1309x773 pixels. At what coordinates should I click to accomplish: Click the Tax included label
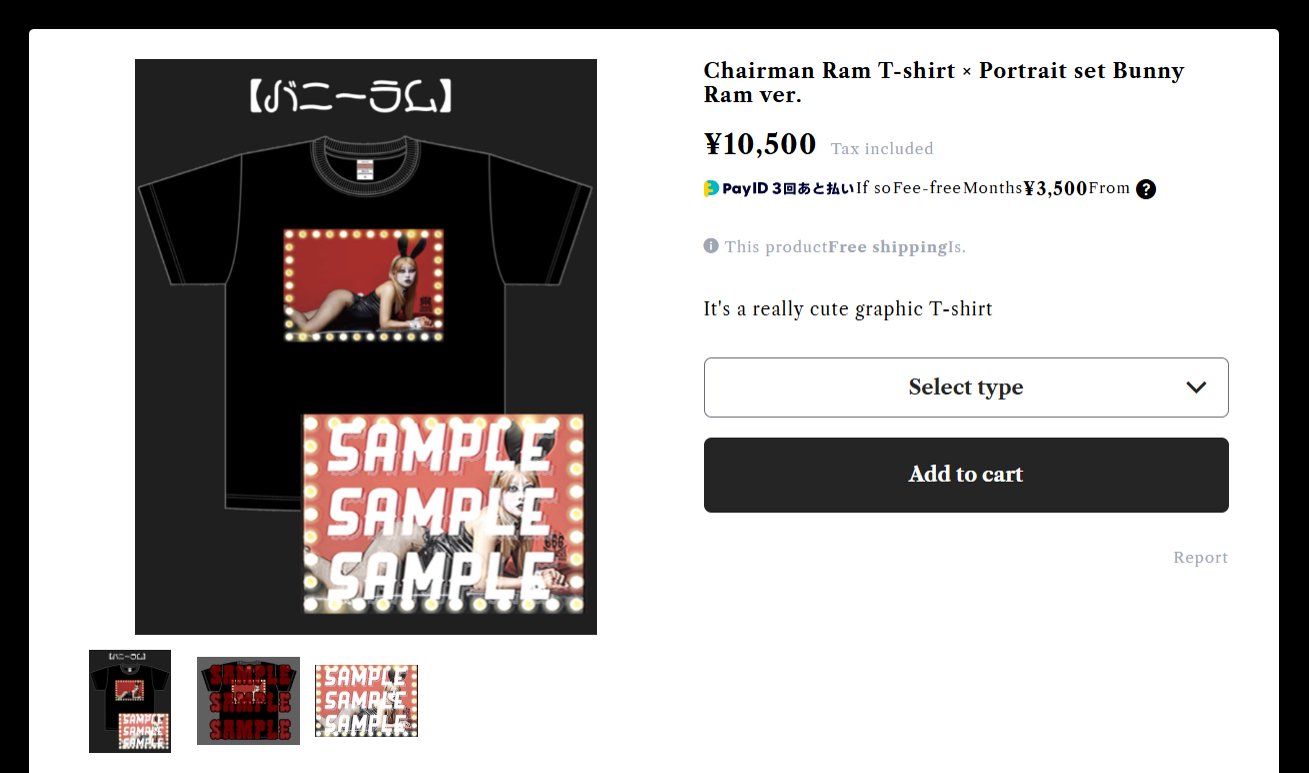(x=882, y=149)
